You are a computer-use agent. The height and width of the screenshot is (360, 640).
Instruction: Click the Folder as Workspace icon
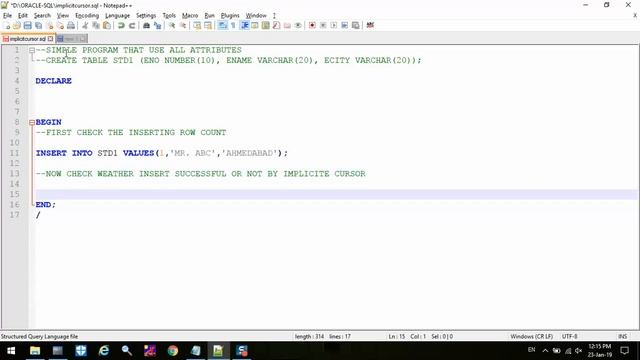tap(287, 25)
